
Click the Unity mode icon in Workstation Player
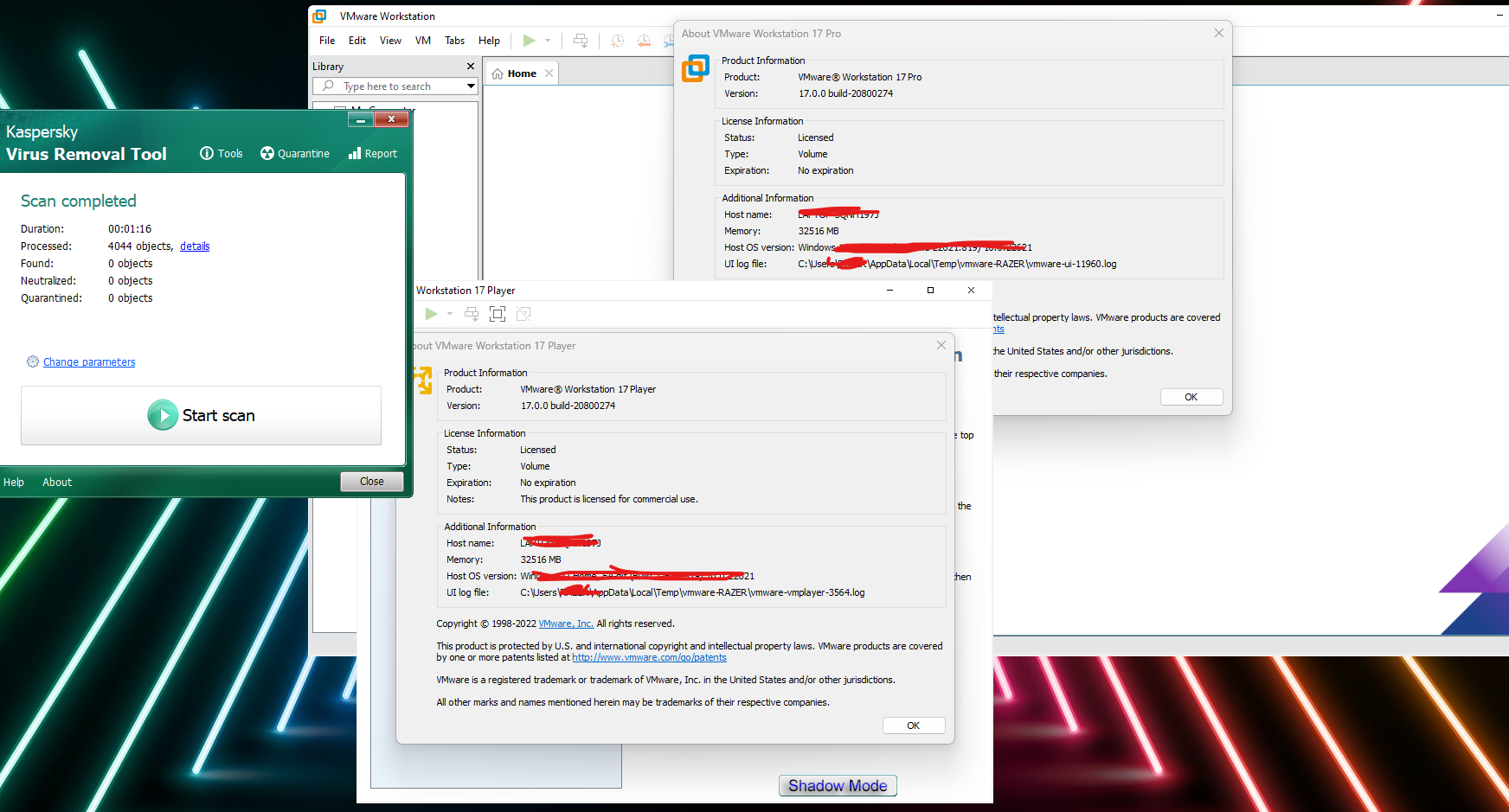[x=523, y=314]
